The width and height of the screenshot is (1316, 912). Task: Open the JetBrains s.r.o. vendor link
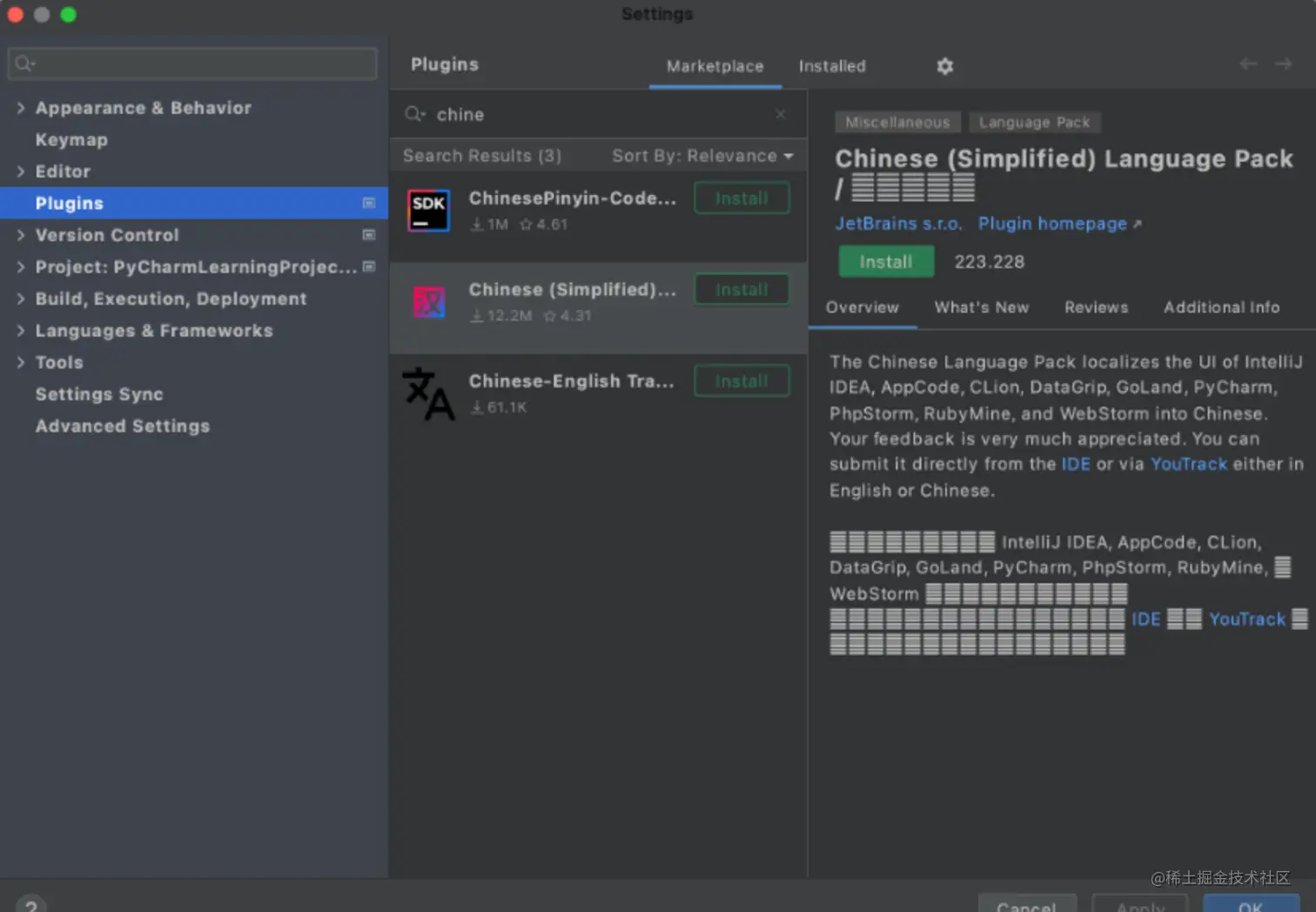coord(898,224)
